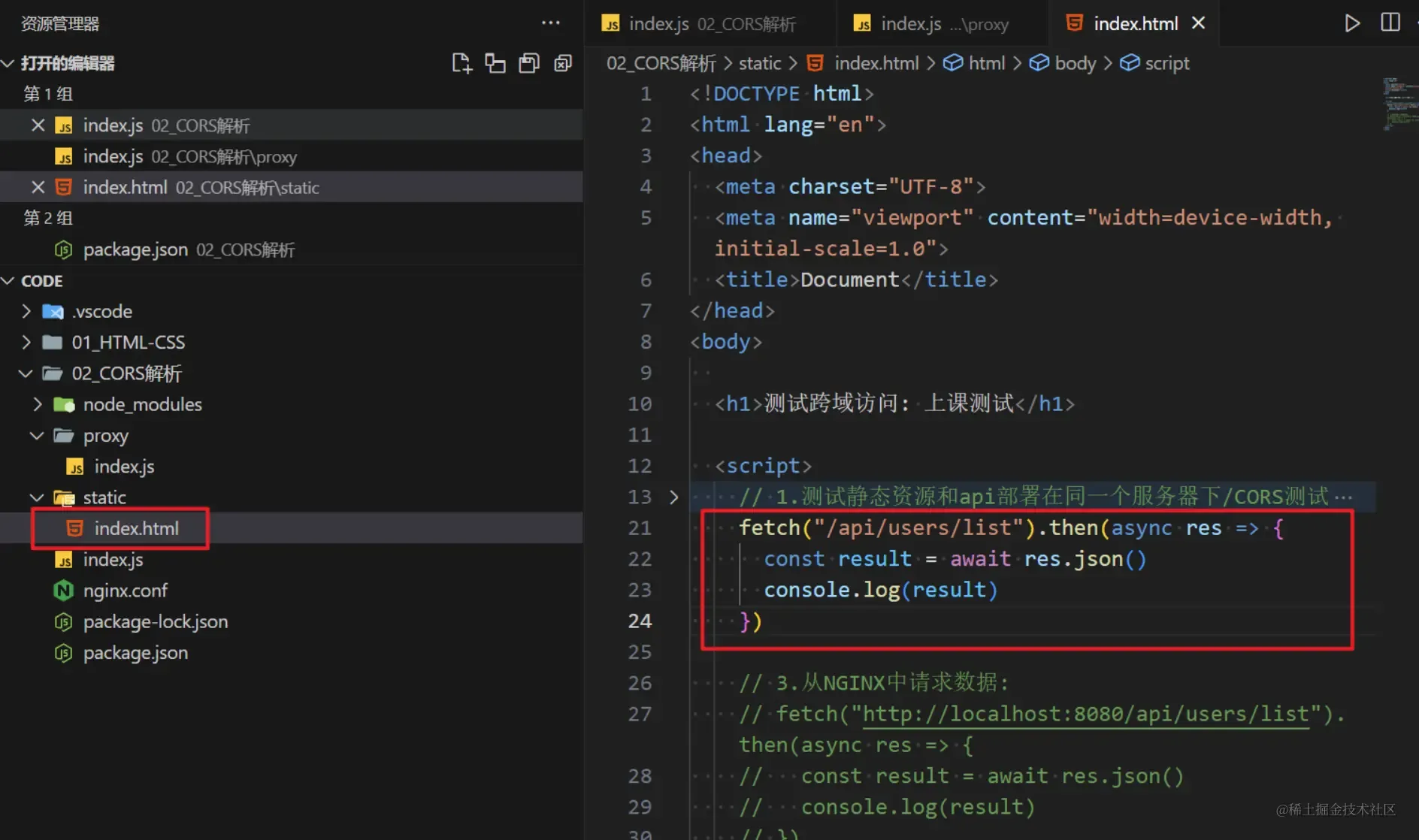Click the h1 测试跨域访问 line
1419x840 pixels.
tap(894, 403)
